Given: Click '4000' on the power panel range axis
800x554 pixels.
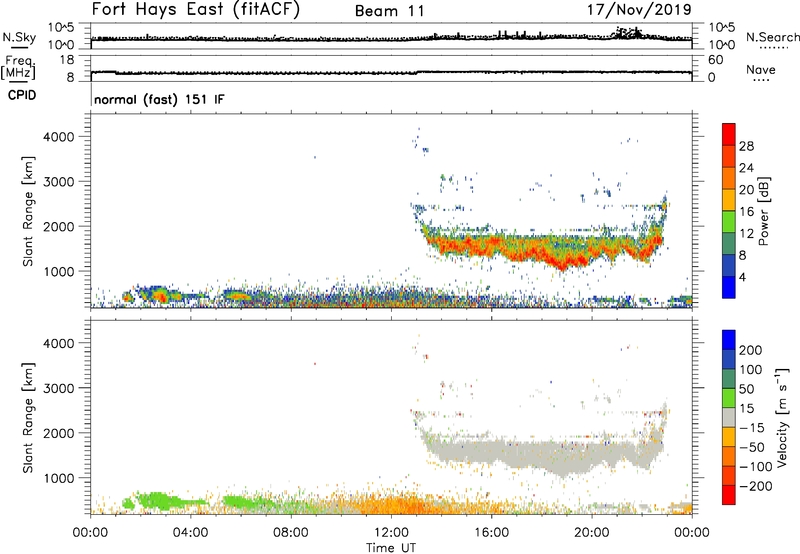Looking at the screenshot, I should click(59, 137).
